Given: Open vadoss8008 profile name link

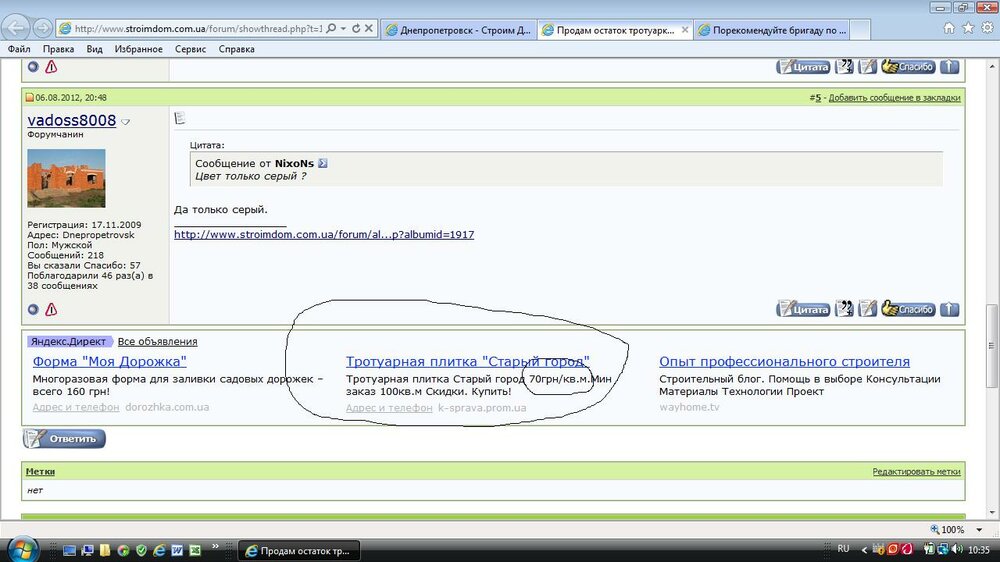Looking at the screenshot, I should point(71,120).
